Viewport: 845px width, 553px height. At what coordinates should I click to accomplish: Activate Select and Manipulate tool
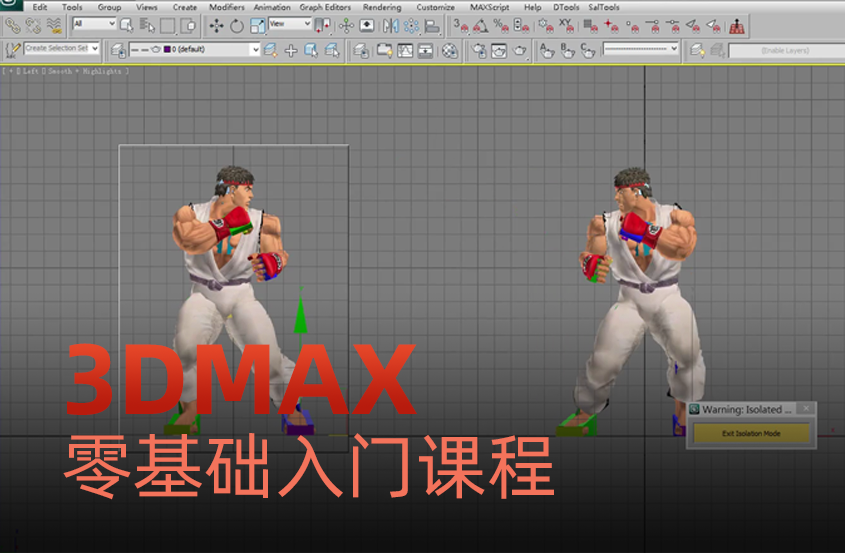[346, 25]
